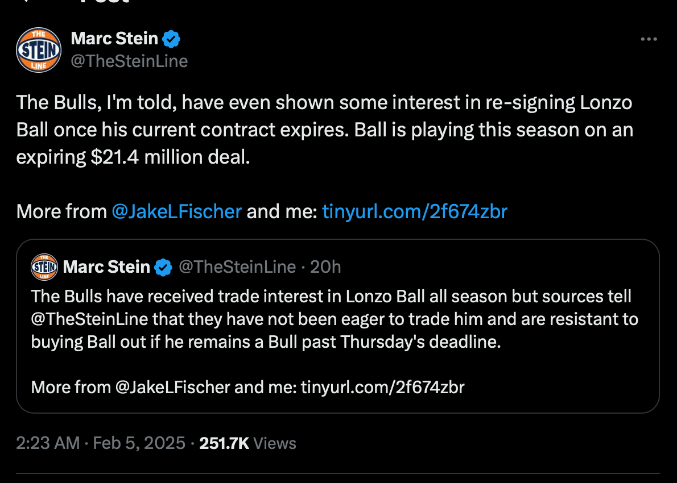Open the Marc Stein display name at top
677x483 pixels.
pos(115,39)
